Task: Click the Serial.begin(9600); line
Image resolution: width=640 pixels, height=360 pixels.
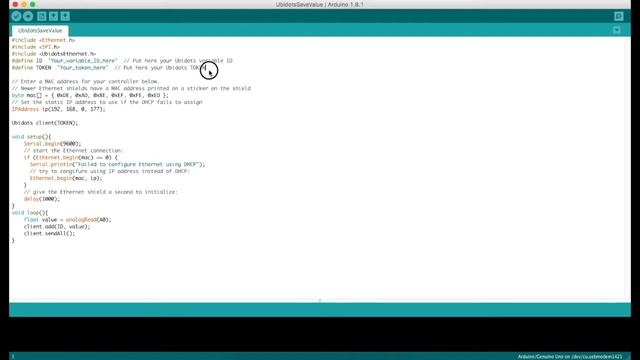Action: [x=53, y=144]
